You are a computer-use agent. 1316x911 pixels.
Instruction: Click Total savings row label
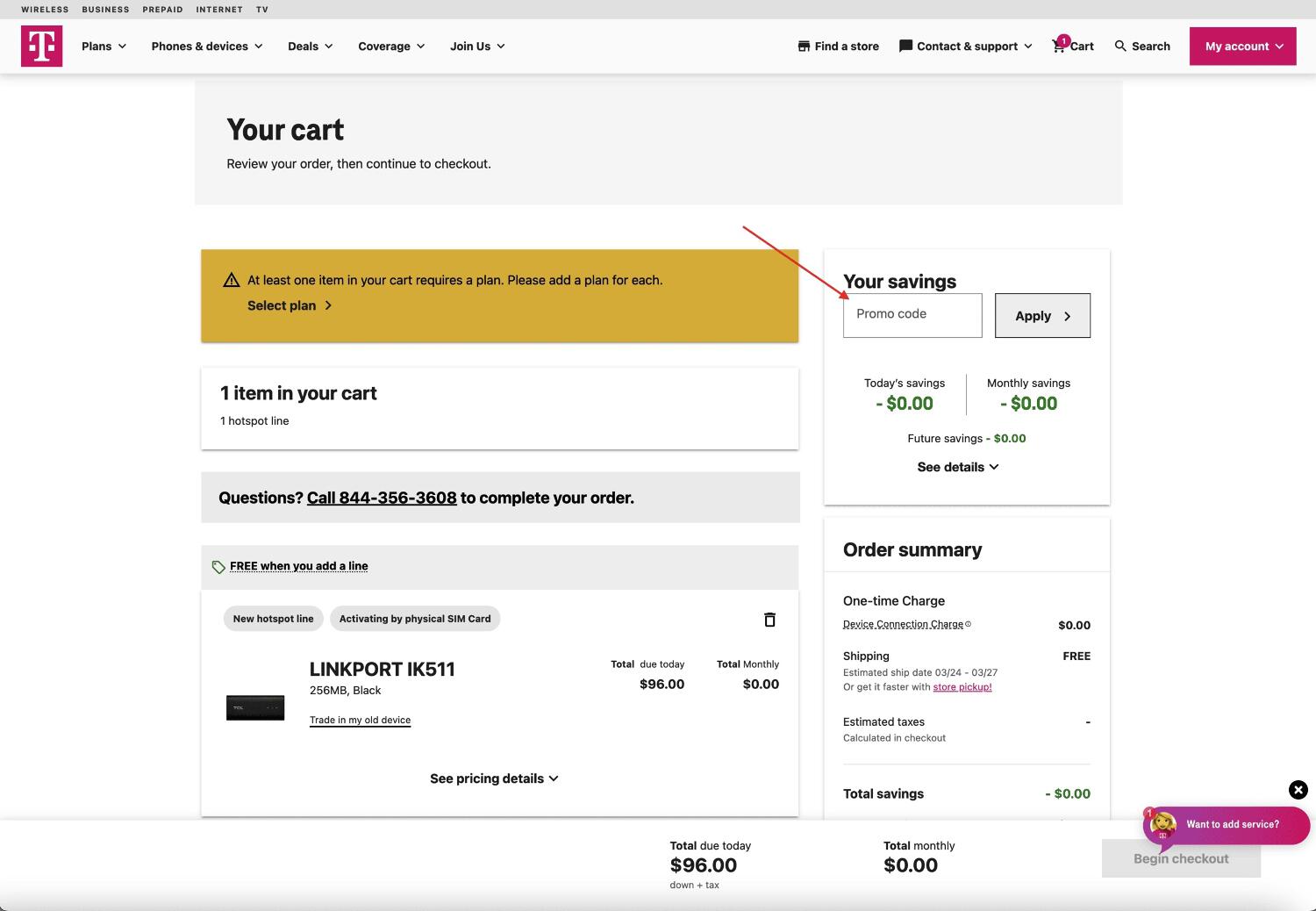click(x=883, y=793)
